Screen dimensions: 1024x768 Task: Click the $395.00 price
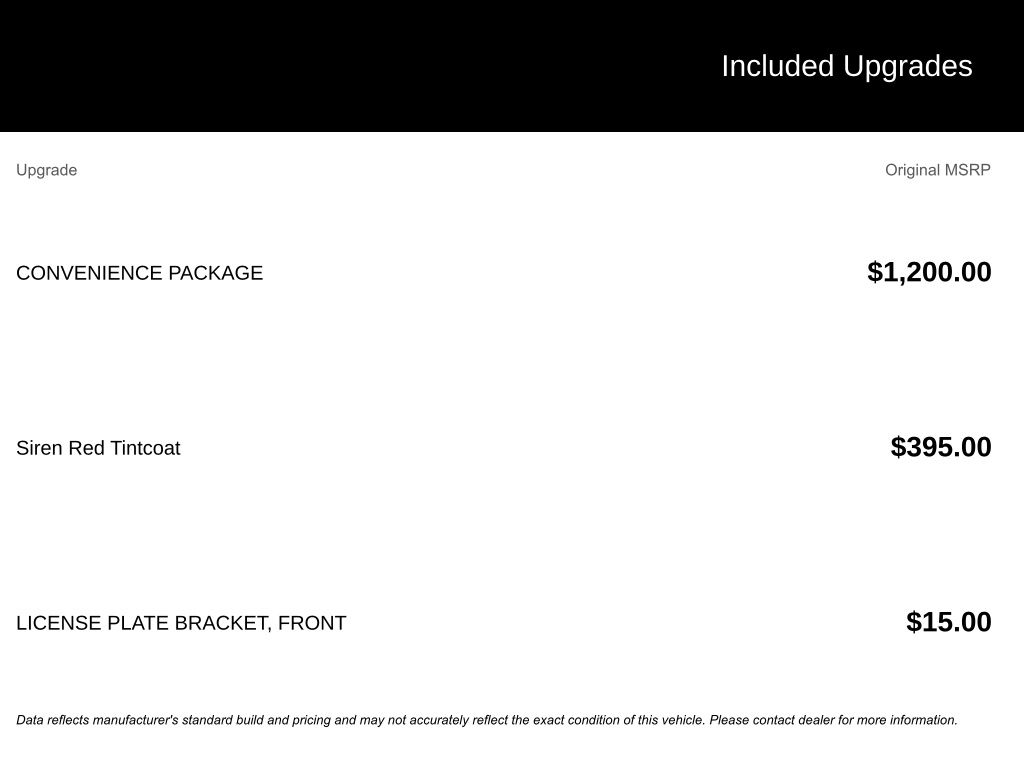point(940,447)
